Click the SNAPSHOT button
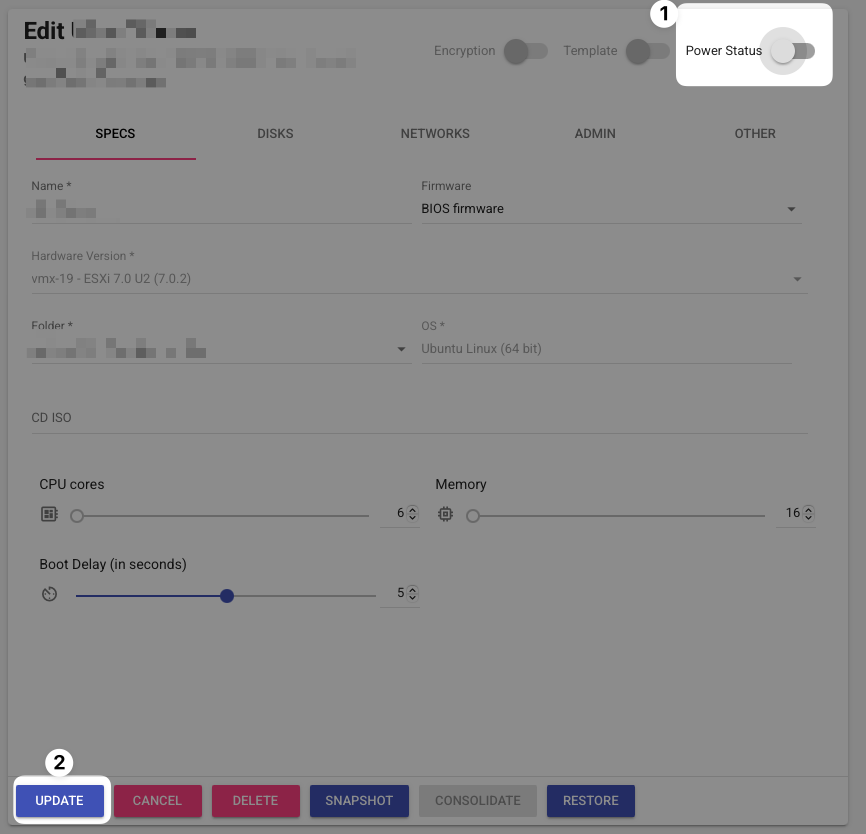This screenshot has width=866, height=834. pos(359,801)
